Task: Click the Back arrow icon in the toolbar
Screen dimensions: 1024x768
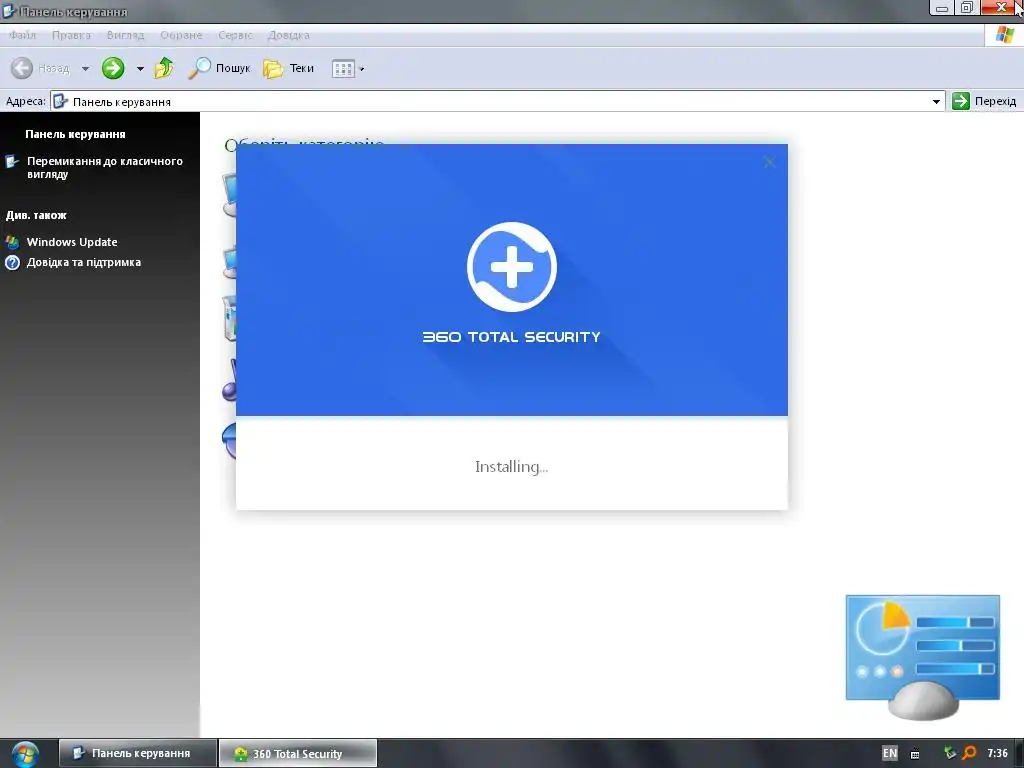Action: click(22, 68)
